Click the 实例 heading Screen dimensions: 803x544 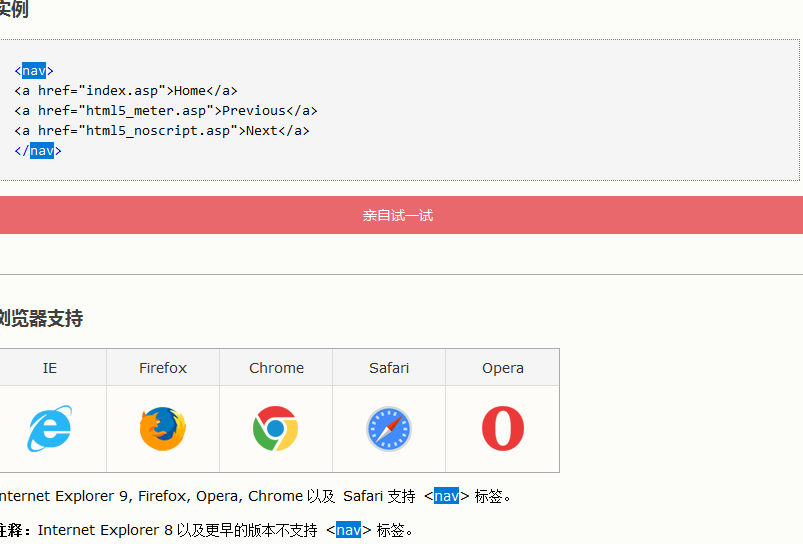coord(14,9)
